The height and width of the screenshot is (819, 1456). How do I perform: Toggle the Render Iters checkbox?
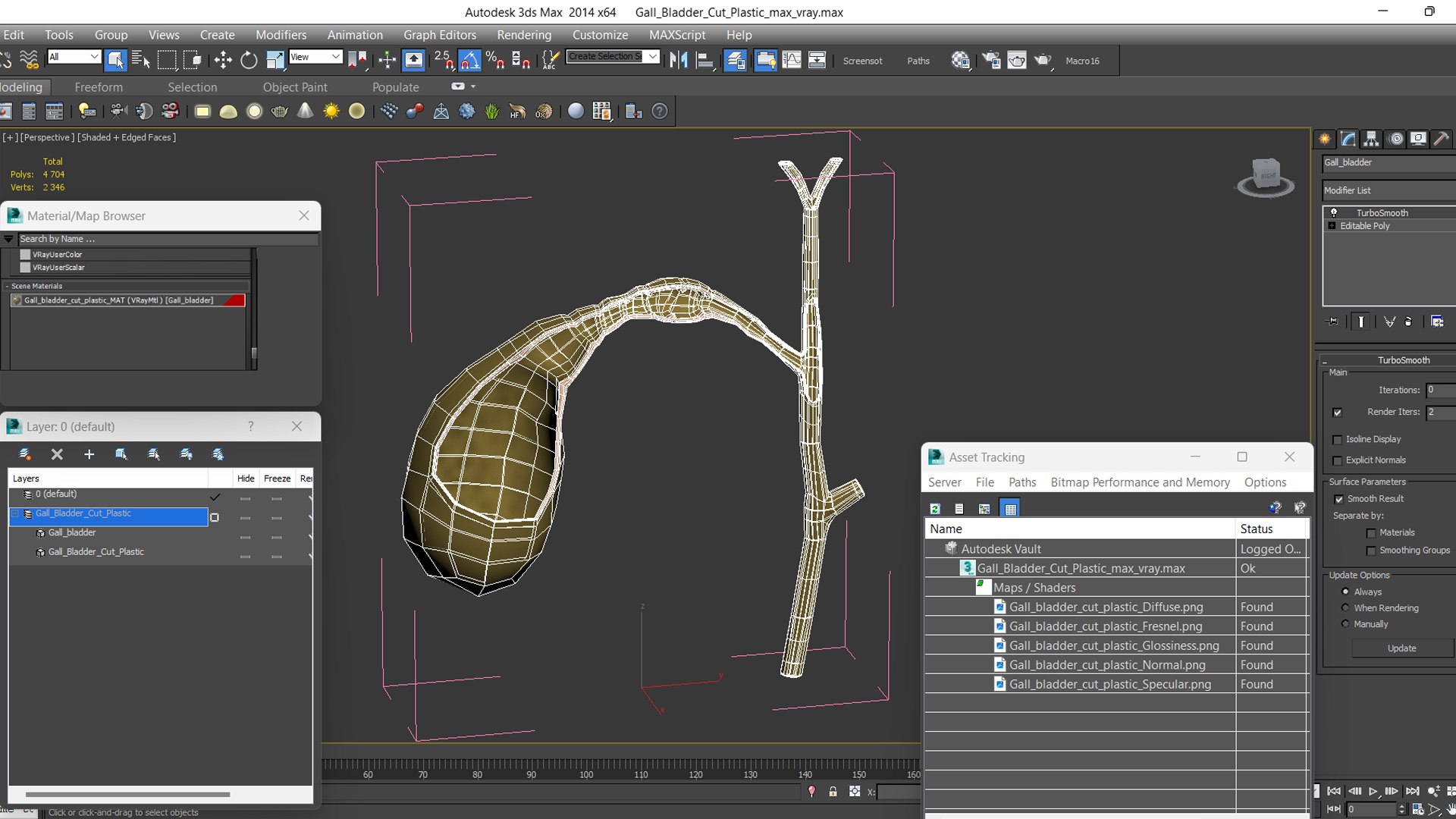[x=1337, y=413]
